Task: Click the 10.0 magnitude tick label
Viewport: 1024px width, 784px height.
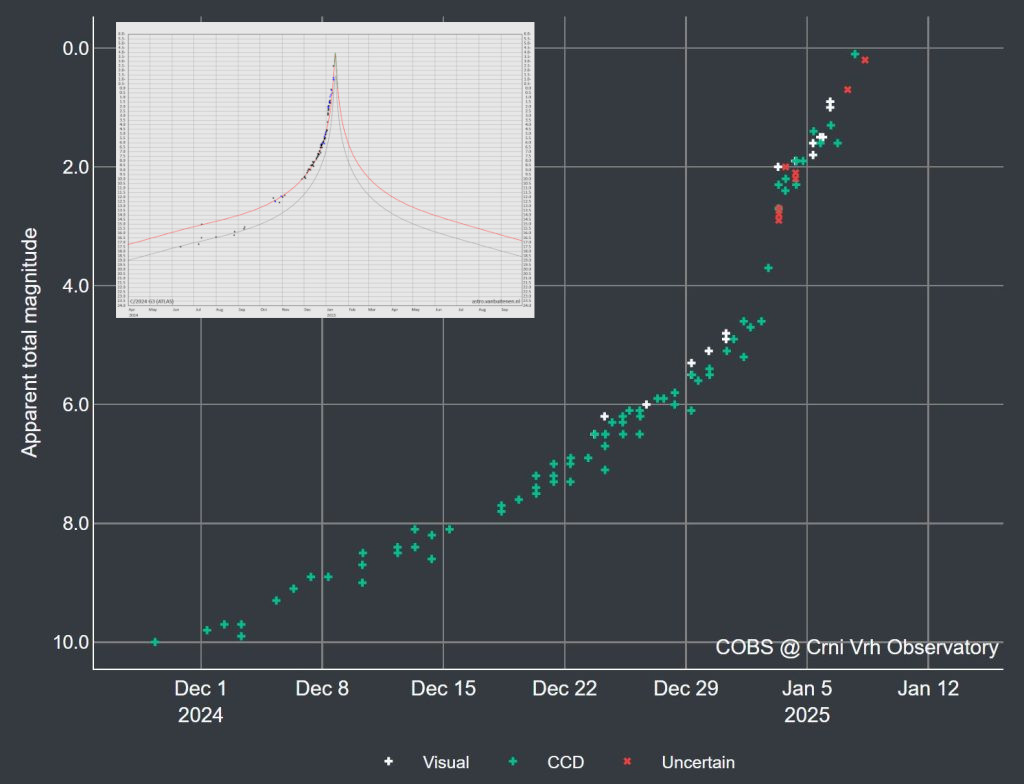Action: pyautogui.click(x=71, y=643)
